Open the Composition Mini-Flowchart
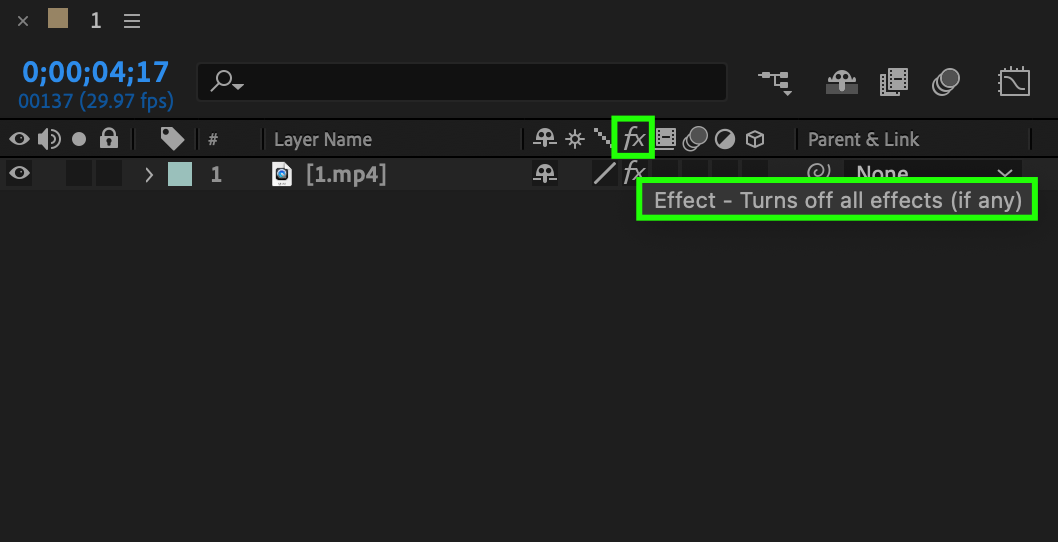 (x=775, y=82)
